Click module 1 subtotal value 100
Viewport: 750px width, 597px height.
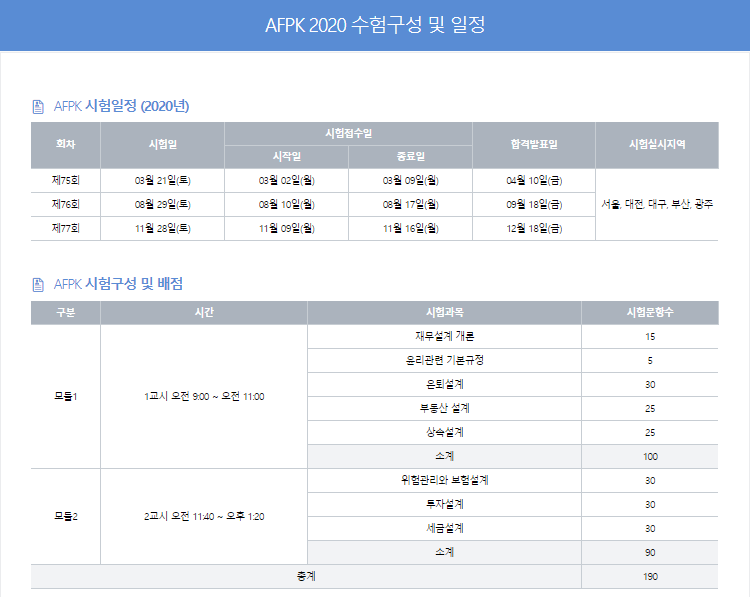coord(650,456)
